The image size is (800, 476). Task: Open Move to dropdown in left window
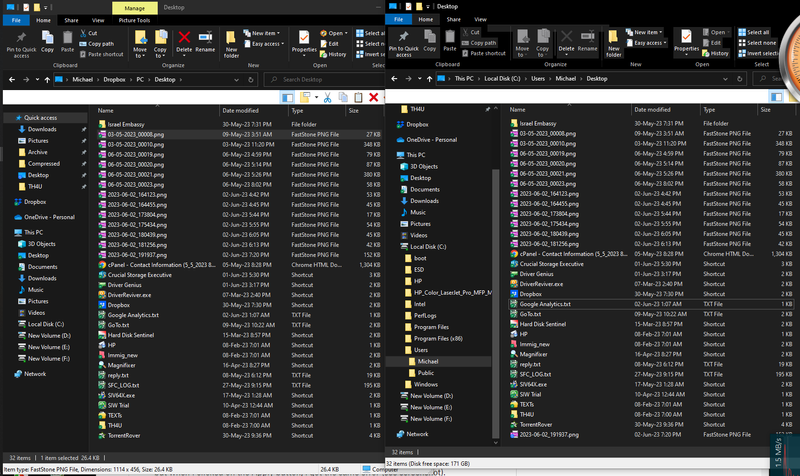(x=139, y=46)
